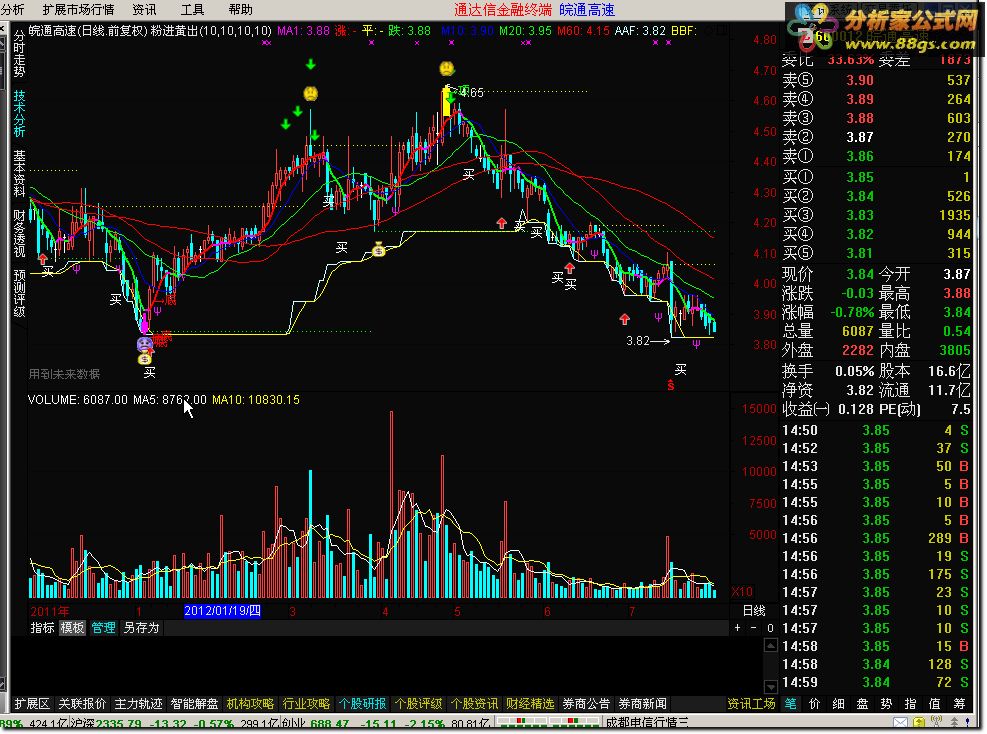The width and height of the screenshot is (987, 734).
Task: Click the MA10: 10830.15 volume label
Action: (x=256, y=400)
